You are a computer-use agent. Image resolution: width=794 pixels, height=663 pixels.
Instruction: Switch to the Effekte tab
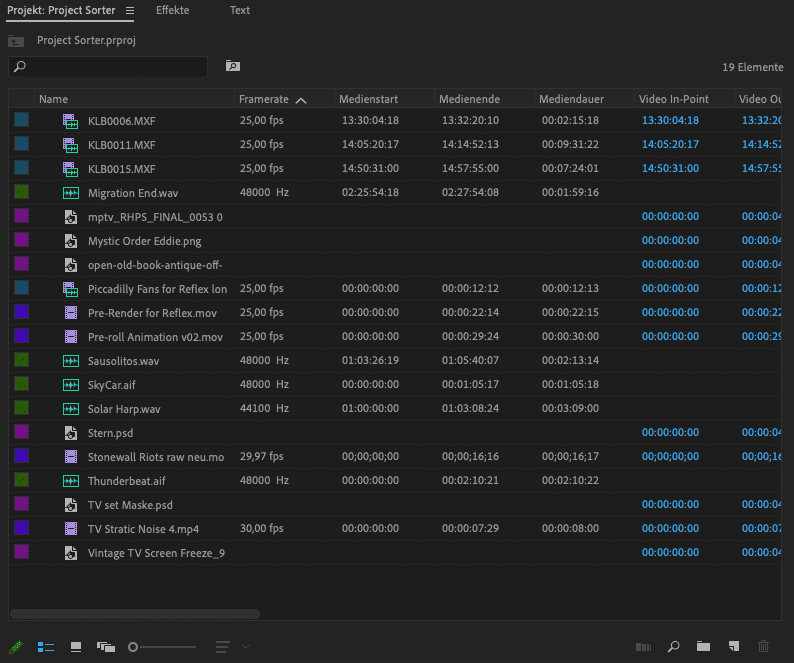coord(172,11)
